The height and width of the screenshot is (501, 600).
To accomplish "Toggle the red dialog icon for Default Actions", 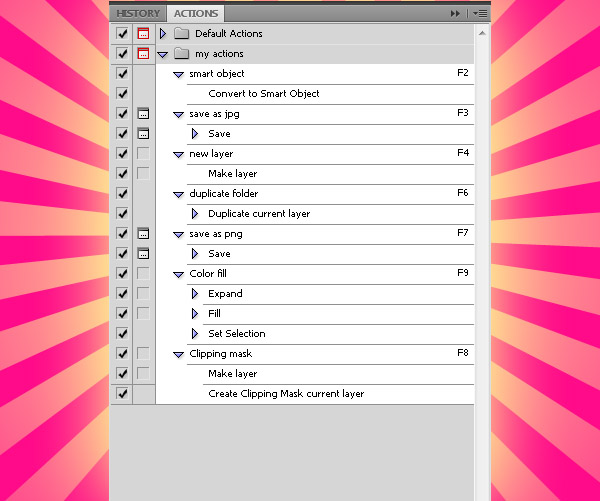I will coord(143,34).
